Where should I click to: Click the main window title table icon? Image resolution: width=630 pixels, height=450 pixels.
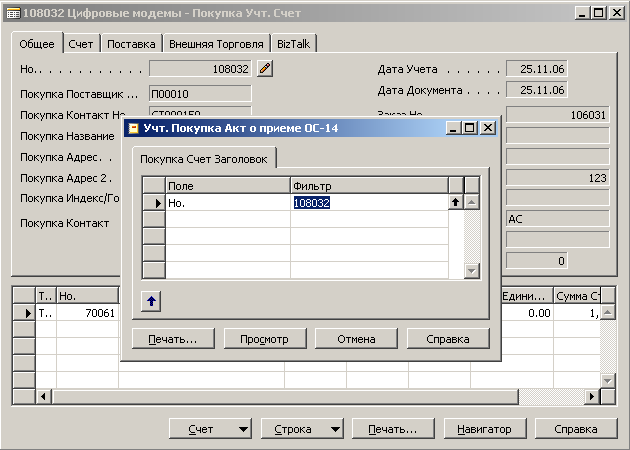pos(13,13)
